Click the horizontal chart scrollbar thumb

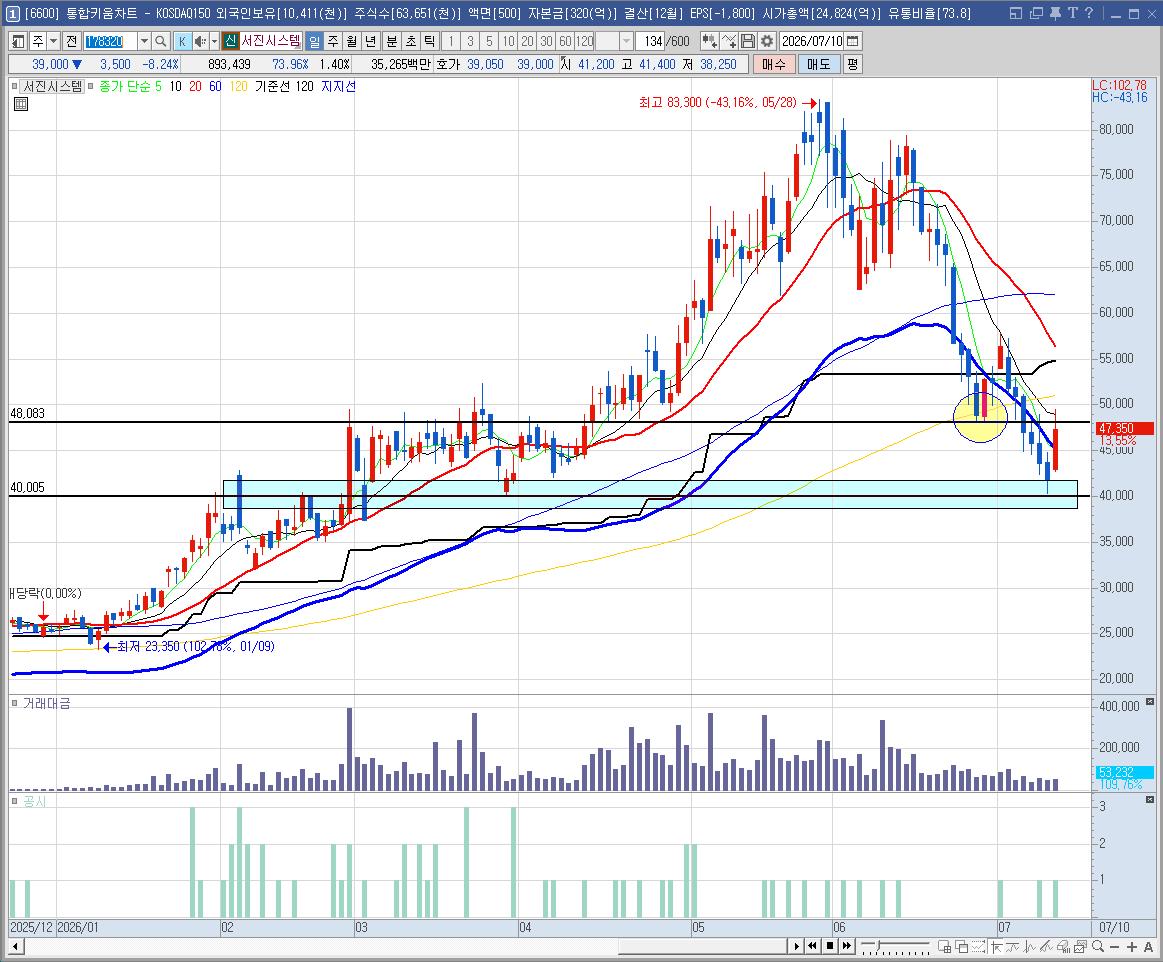pos(702,946)
